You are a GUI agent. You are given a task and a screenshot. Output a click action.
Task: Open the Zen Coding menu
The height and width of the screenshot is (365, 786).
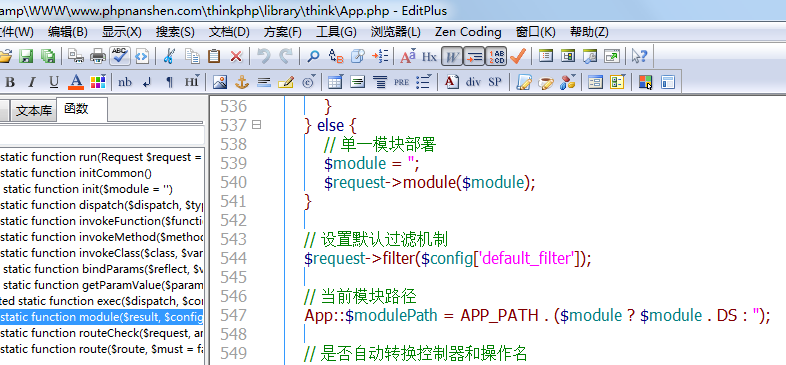tap(468, 32)
